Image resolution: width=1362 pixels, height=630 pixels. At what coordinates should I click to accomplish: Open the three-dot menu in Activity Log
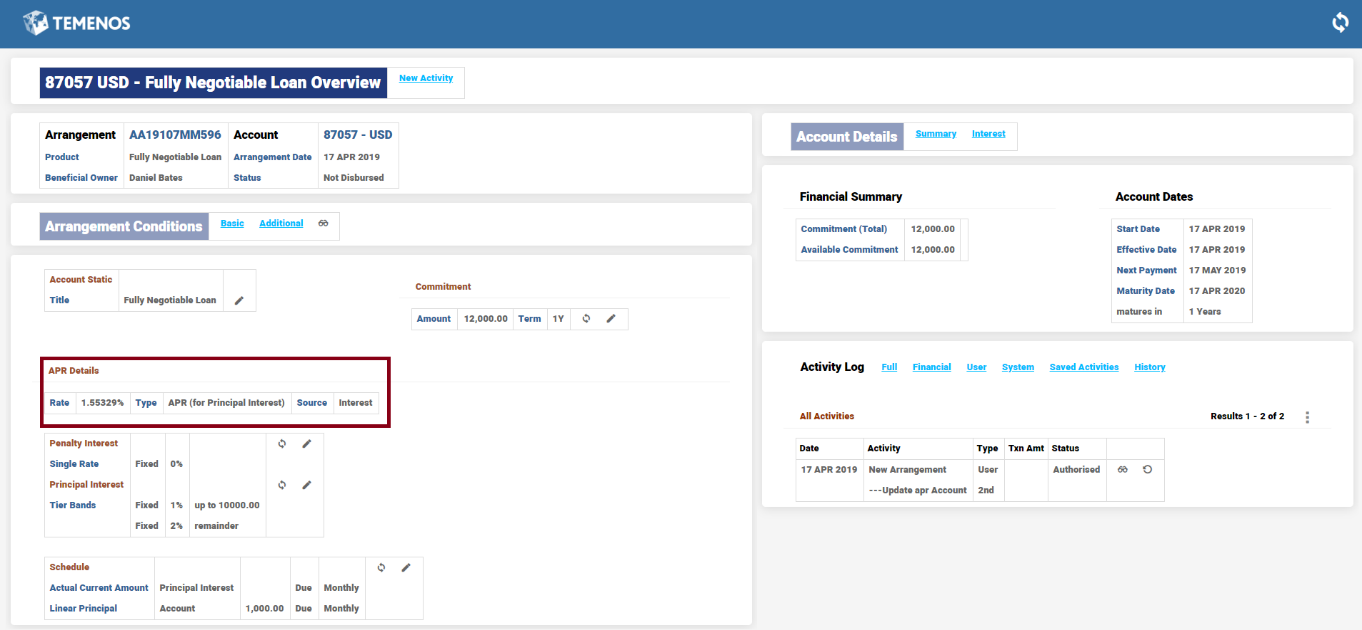[1307, 417]
